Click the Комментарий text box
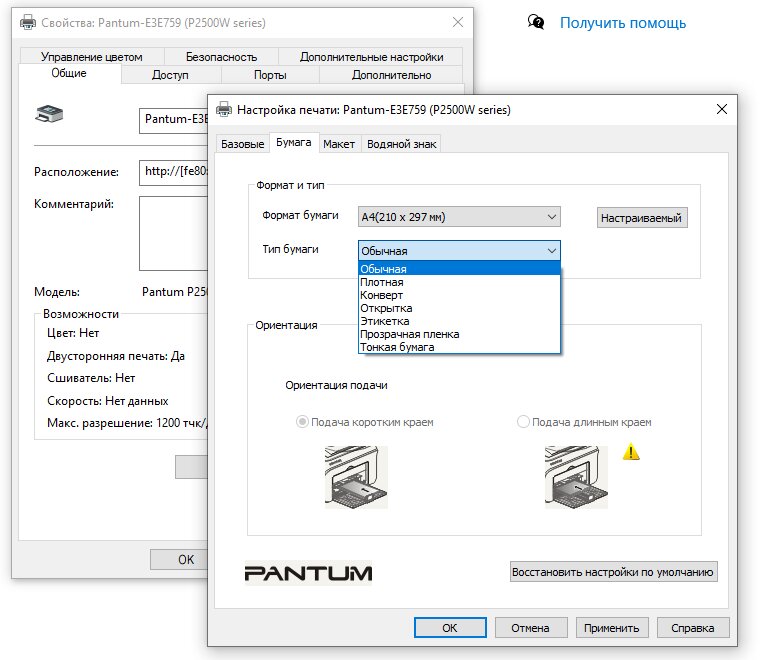Screen dimensions: 782x660 [174, 233]
